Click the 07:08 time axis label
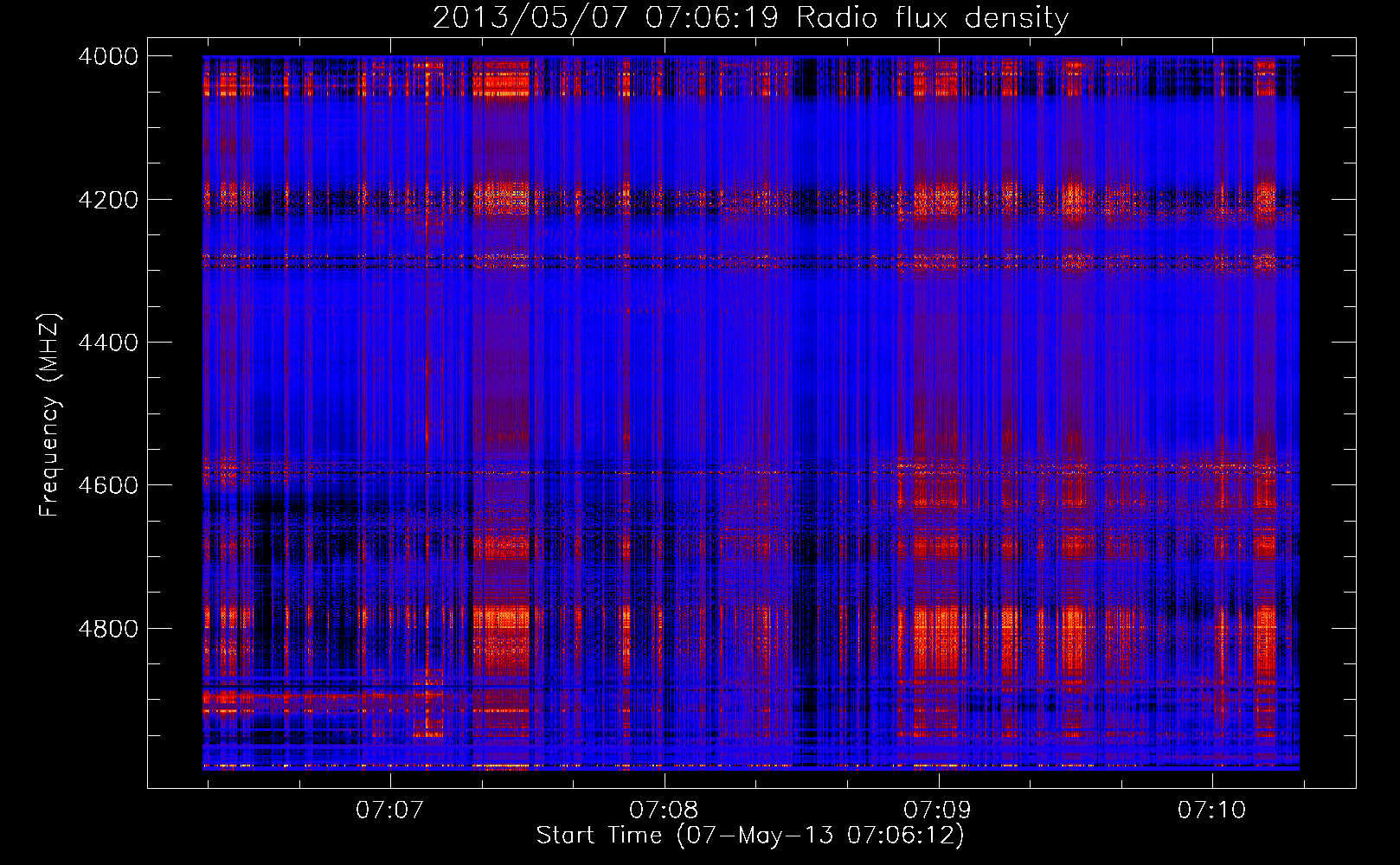Viewport: 1400px width, 865px height. pyautogui.click(x=664, y=810)
